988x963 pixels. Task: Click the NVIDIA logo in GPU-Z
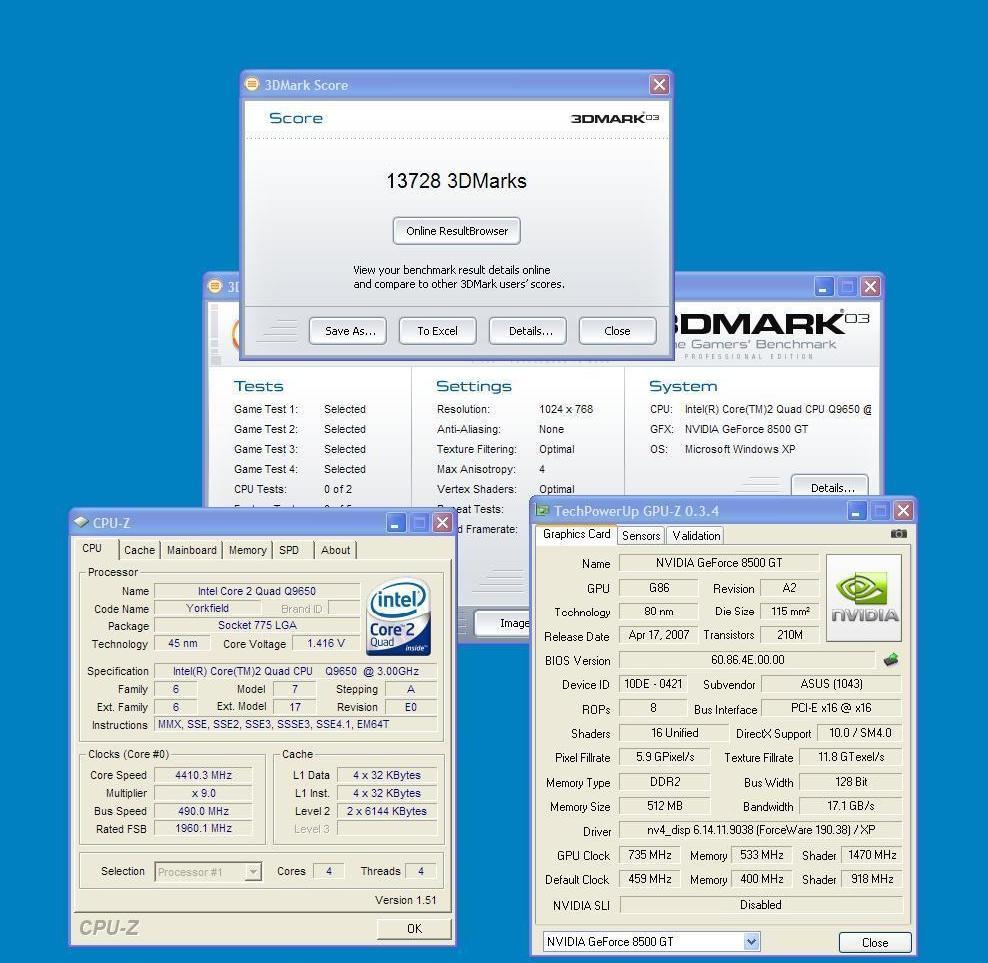864,597
